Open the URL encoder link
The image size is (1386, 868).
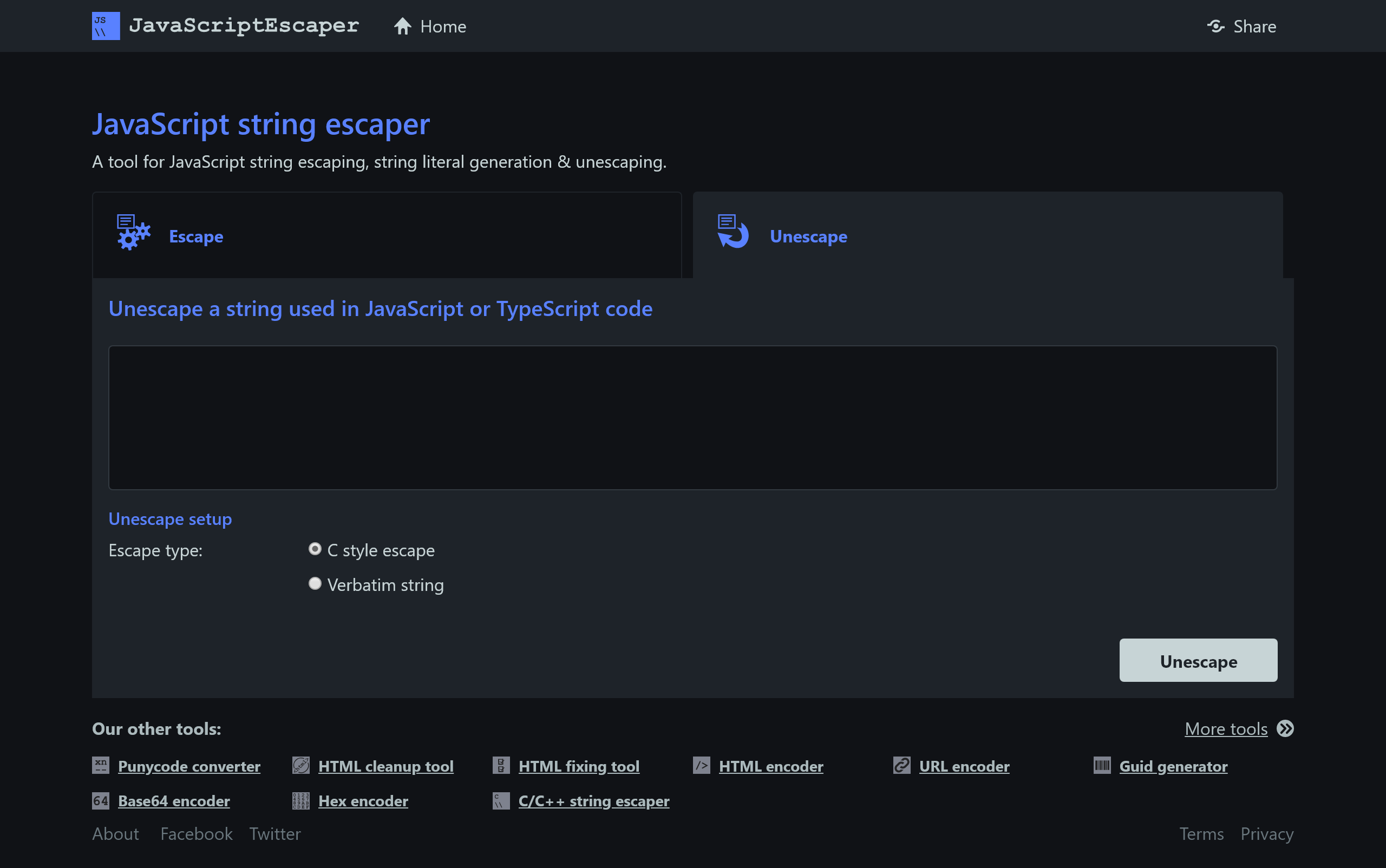pyautogui.click(x=964, y=766)
